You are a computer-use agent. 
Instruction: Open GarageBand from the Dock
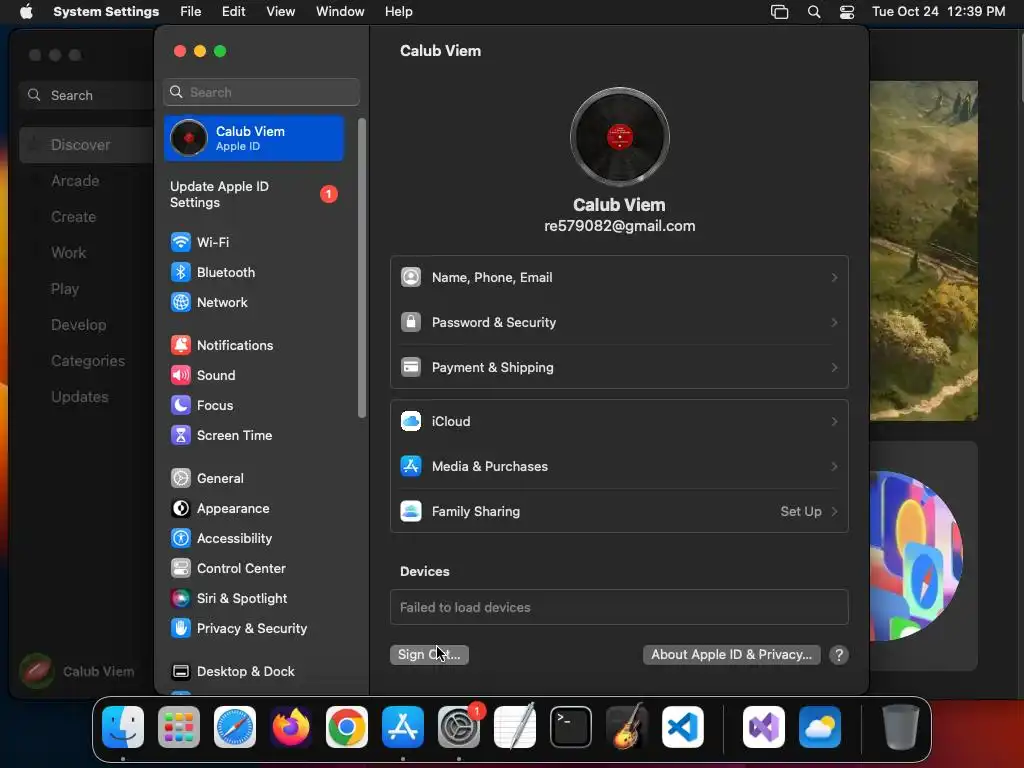(x=627, y=727)
